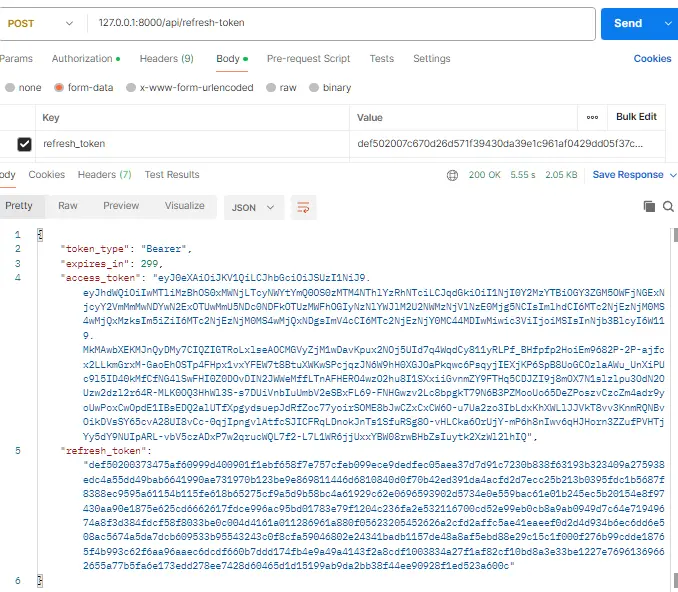Toggle the wrap lines icon
The width and height of the screenshot is (678, 592).
pos(304,208)
